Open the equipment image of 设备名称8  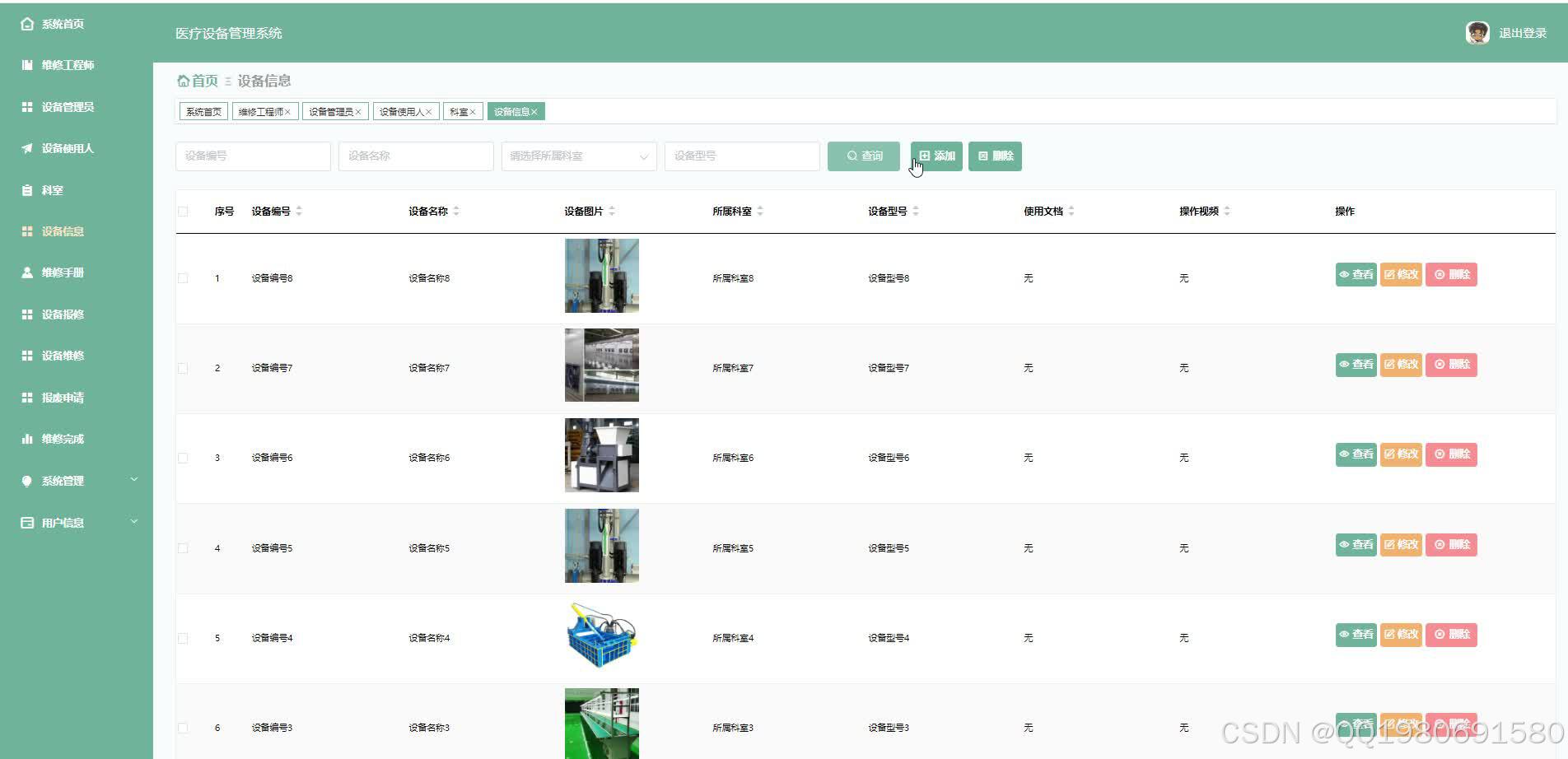click(x=602, y=276)
